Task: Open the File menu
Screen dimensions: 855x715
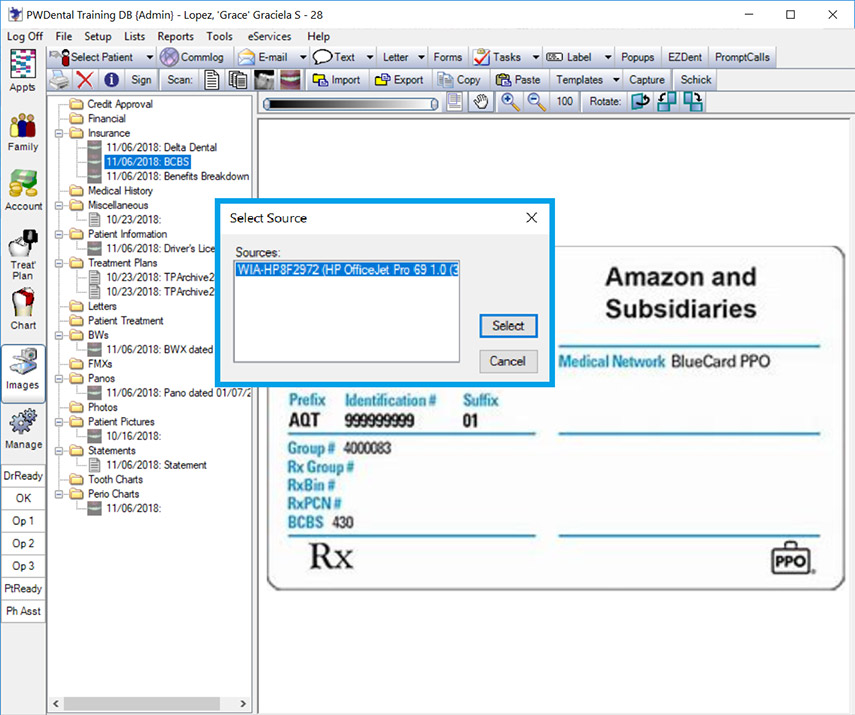Action: coord(63,37)
